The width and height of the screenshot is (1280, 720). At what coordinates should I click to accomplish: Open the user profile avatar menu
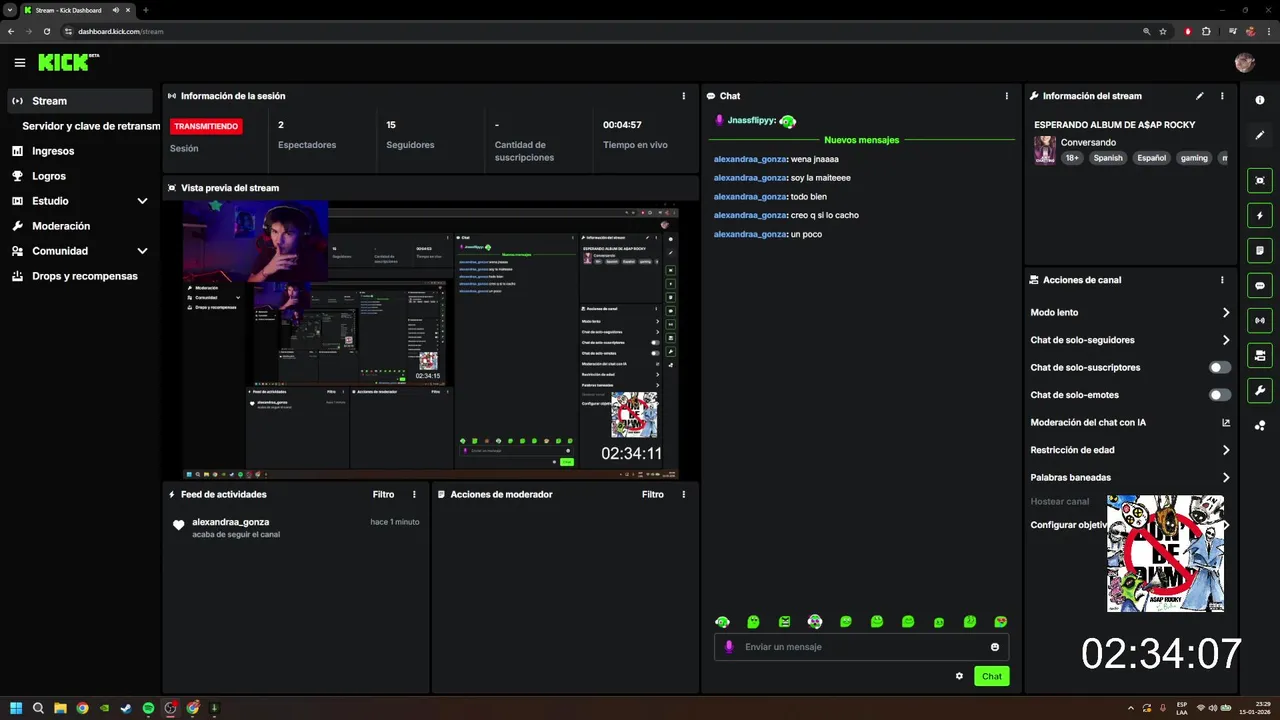[x=1244, y=63]
